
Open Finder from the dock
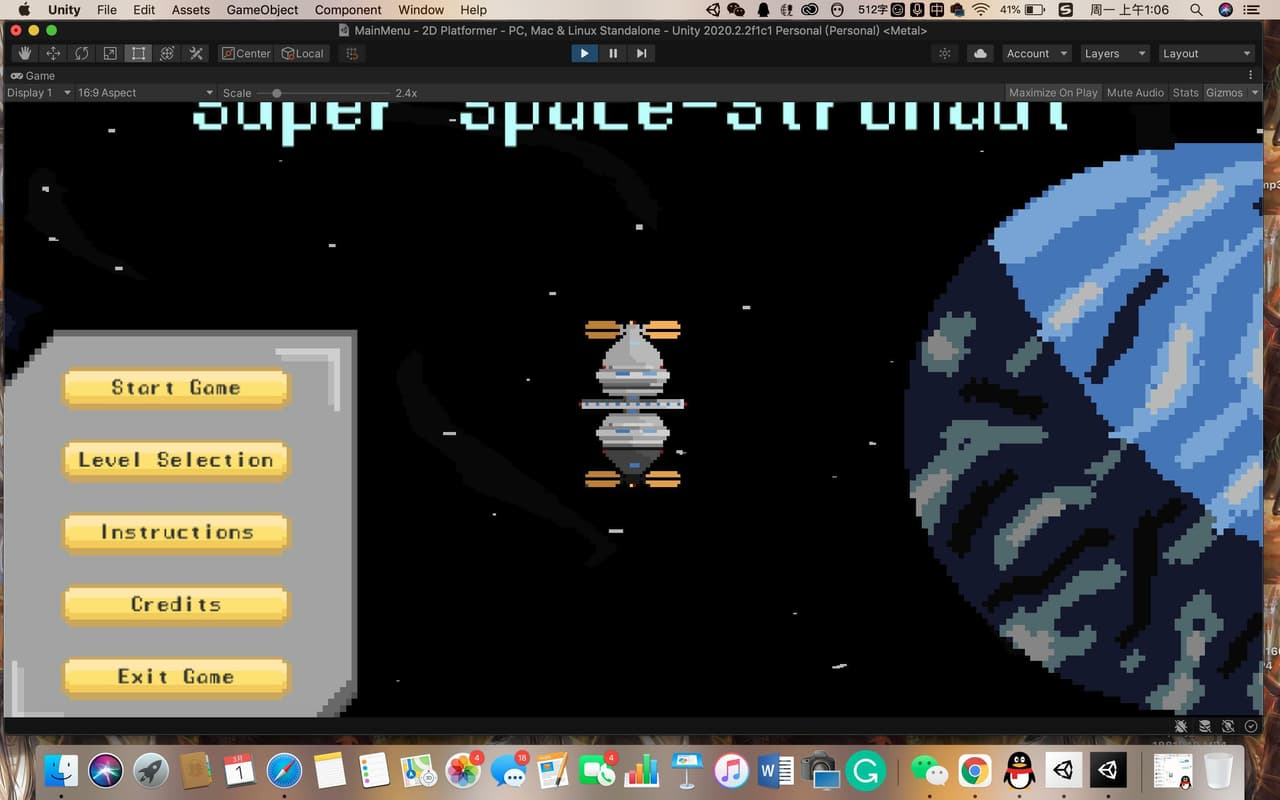61,770
